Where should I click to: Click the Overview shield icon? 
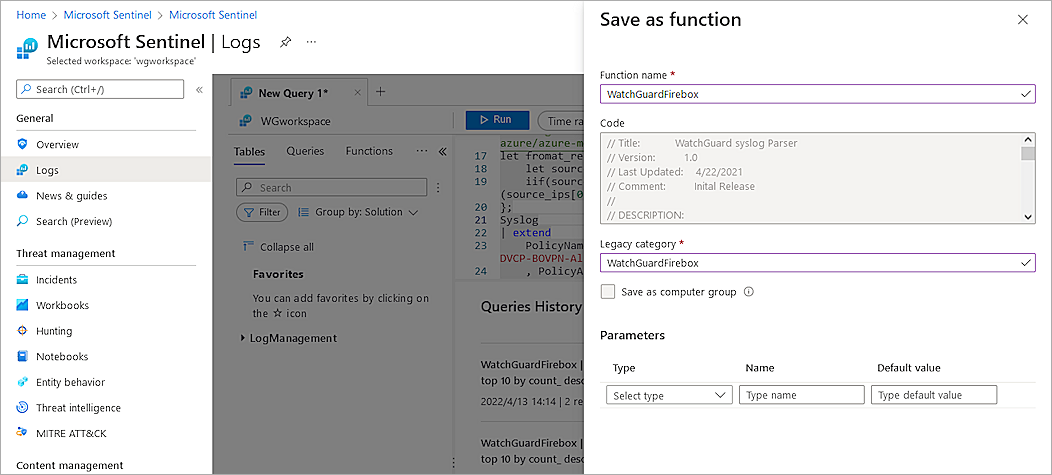tap(23, 144)
